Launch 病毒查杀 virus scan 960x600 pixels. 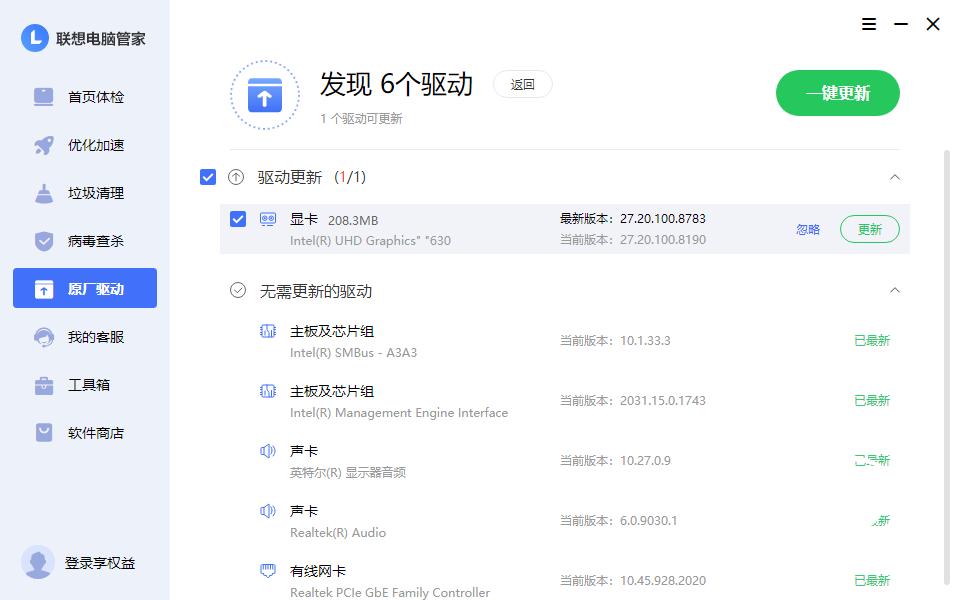[x=96, y=241]
